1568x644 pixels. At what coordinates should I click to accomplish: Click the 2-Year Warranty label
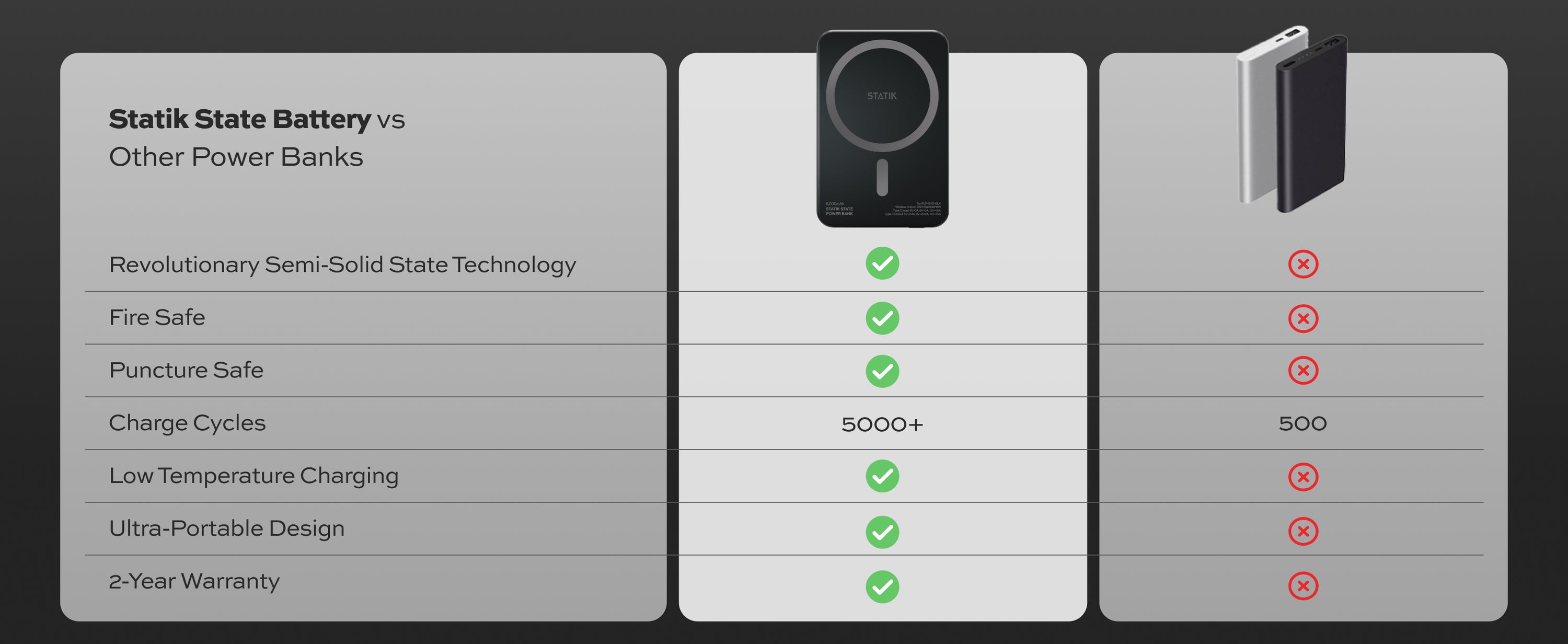(194, 581)
